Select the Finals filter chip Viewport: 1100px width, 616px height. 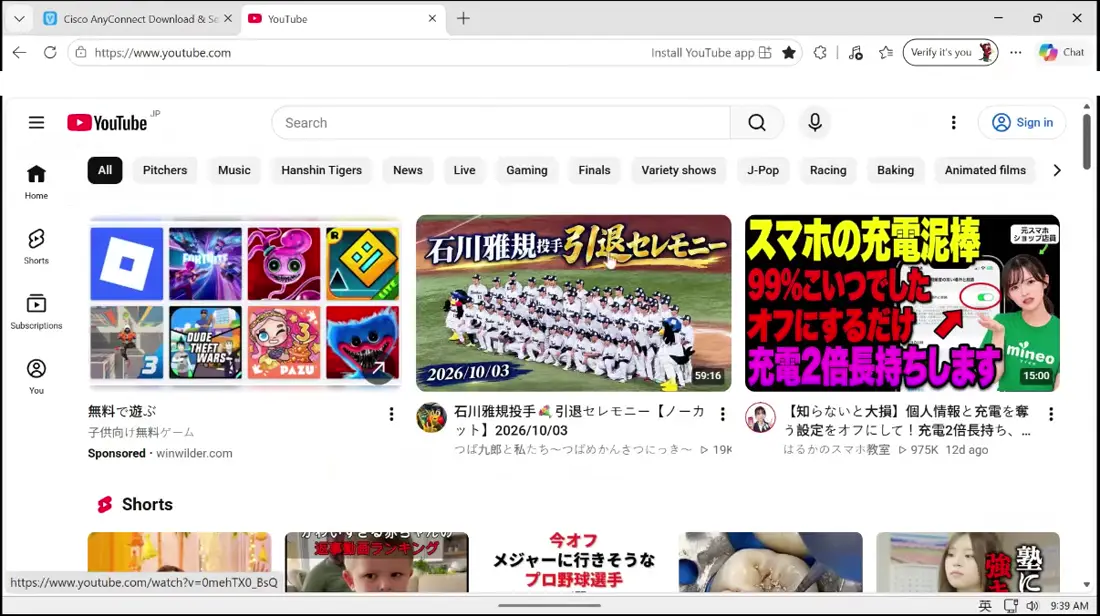pyautogui.click(x=594, y=170)
